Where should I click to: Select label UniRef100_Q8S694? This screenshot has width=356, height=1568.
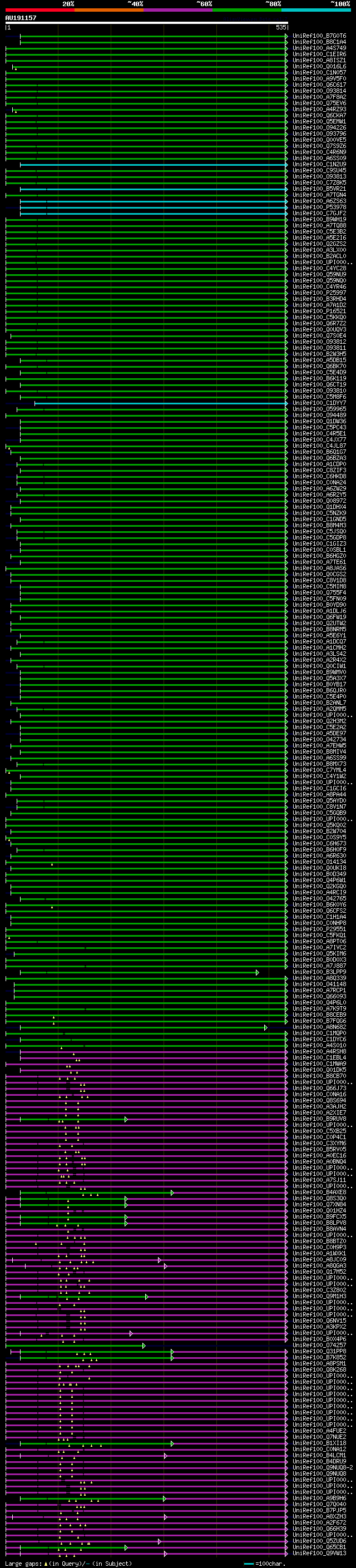pos(319,1101)
